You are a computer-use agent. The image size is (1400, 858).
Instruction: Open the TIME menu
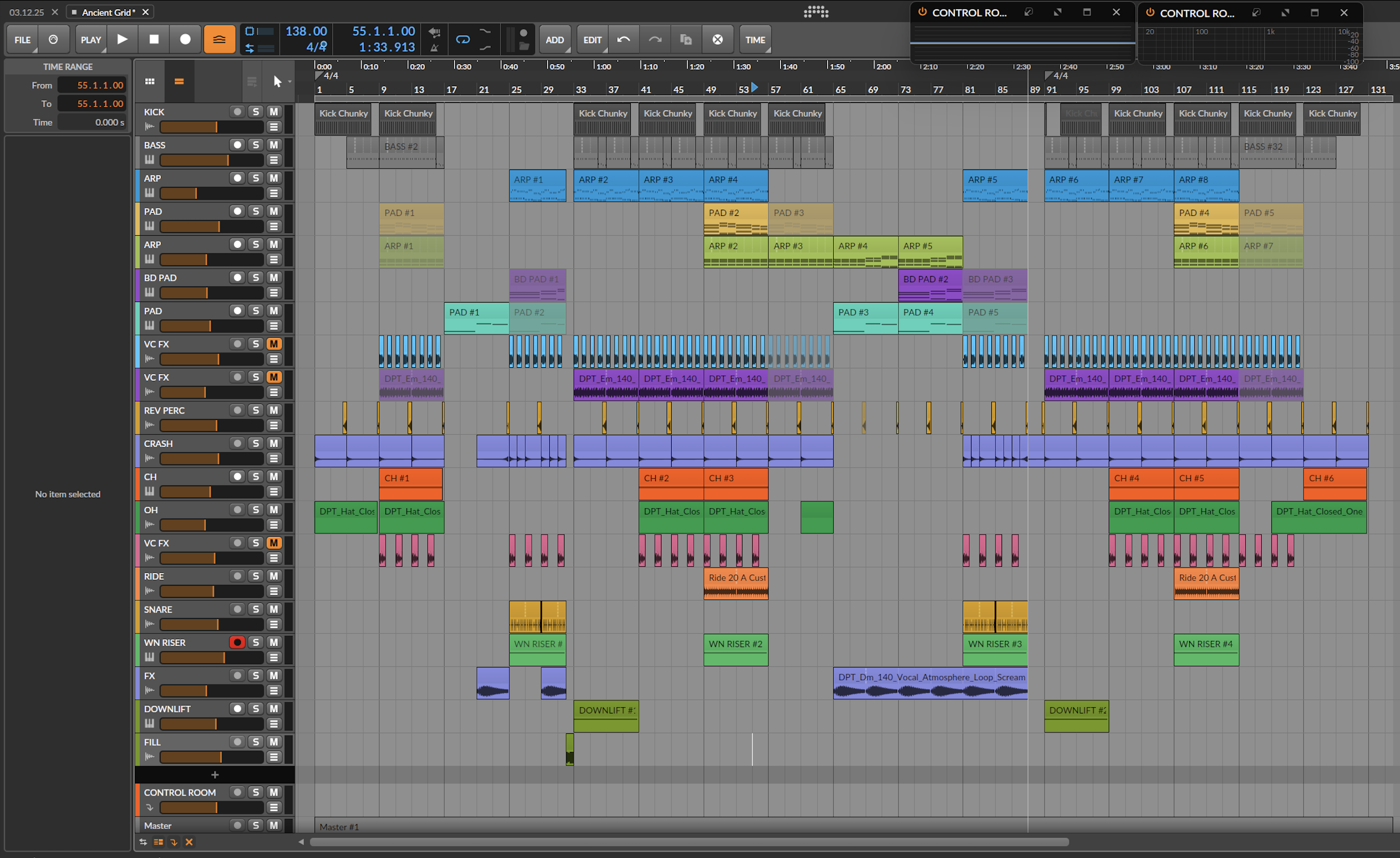pos(755,40)
